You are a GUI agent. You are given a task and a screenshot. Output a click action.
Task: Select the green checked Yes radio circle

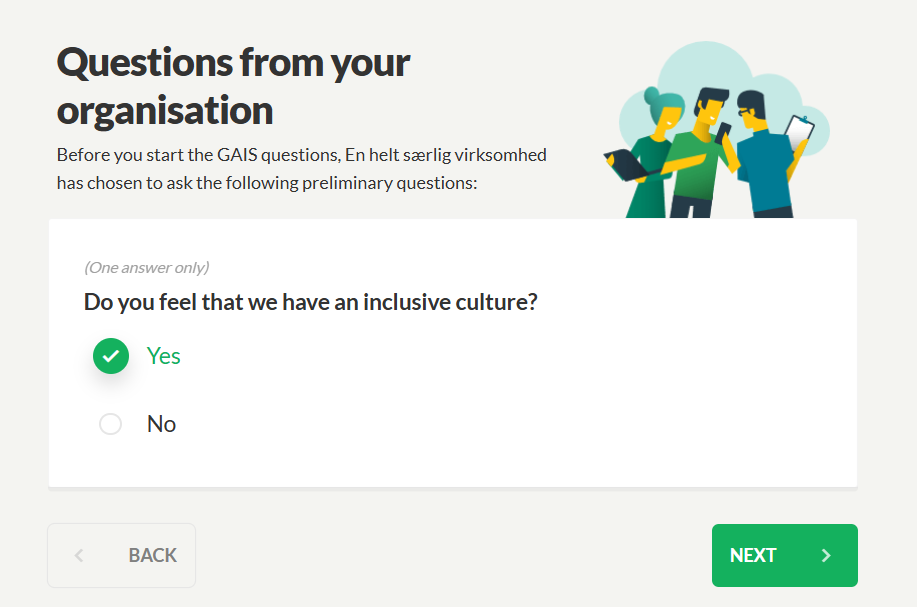click(111, 356)
